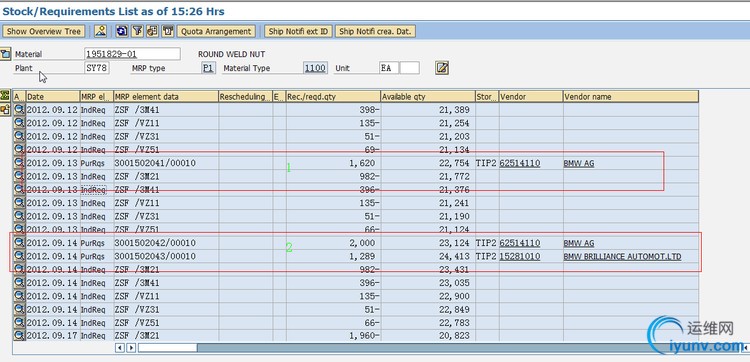
Task: Open details icon for PurRqs 3001502041/00010 row
Action: click(19, 163)
